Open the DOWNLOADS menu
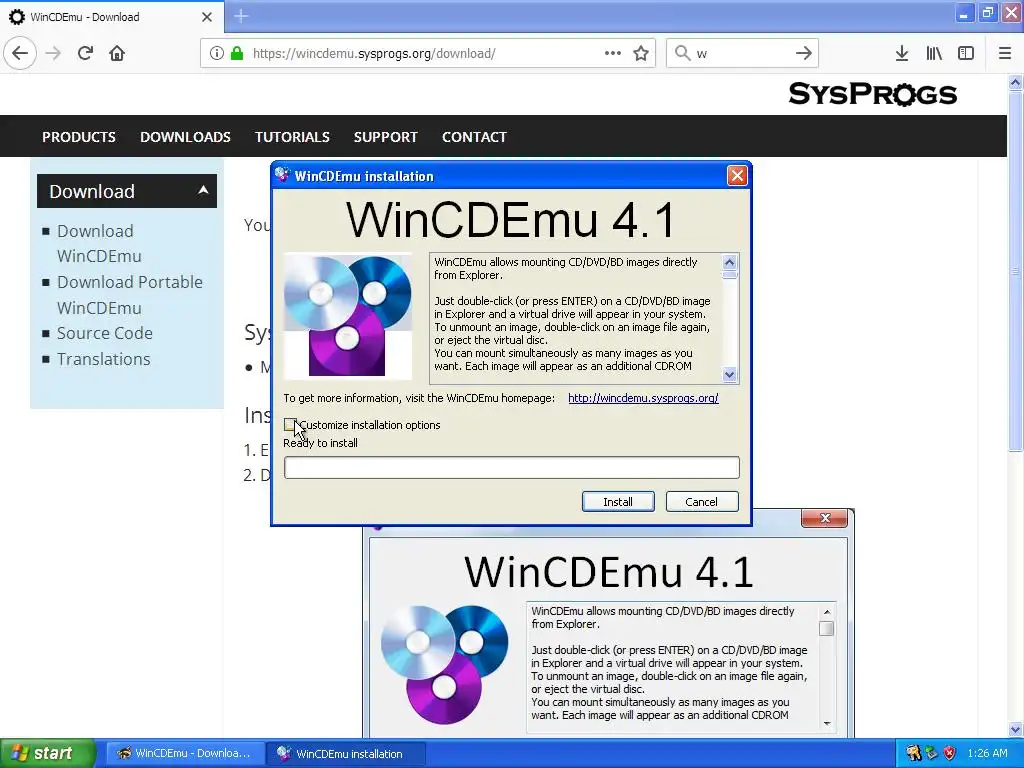The width and height of the screenshot is (1024, 768). point(185,137)
